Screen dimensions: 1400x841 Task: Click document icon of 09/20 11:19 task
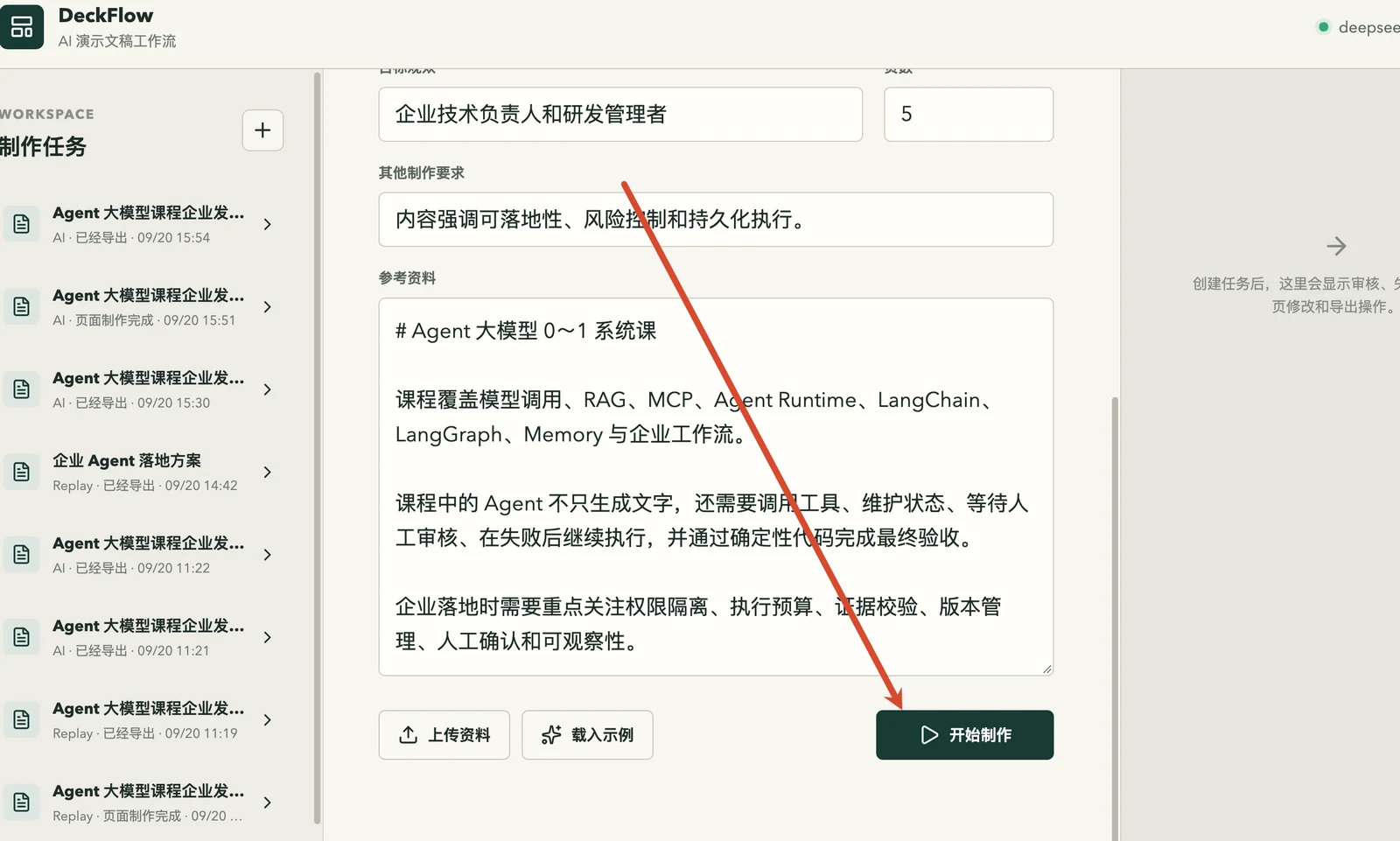pyautogui.click(x=22, y=719)
